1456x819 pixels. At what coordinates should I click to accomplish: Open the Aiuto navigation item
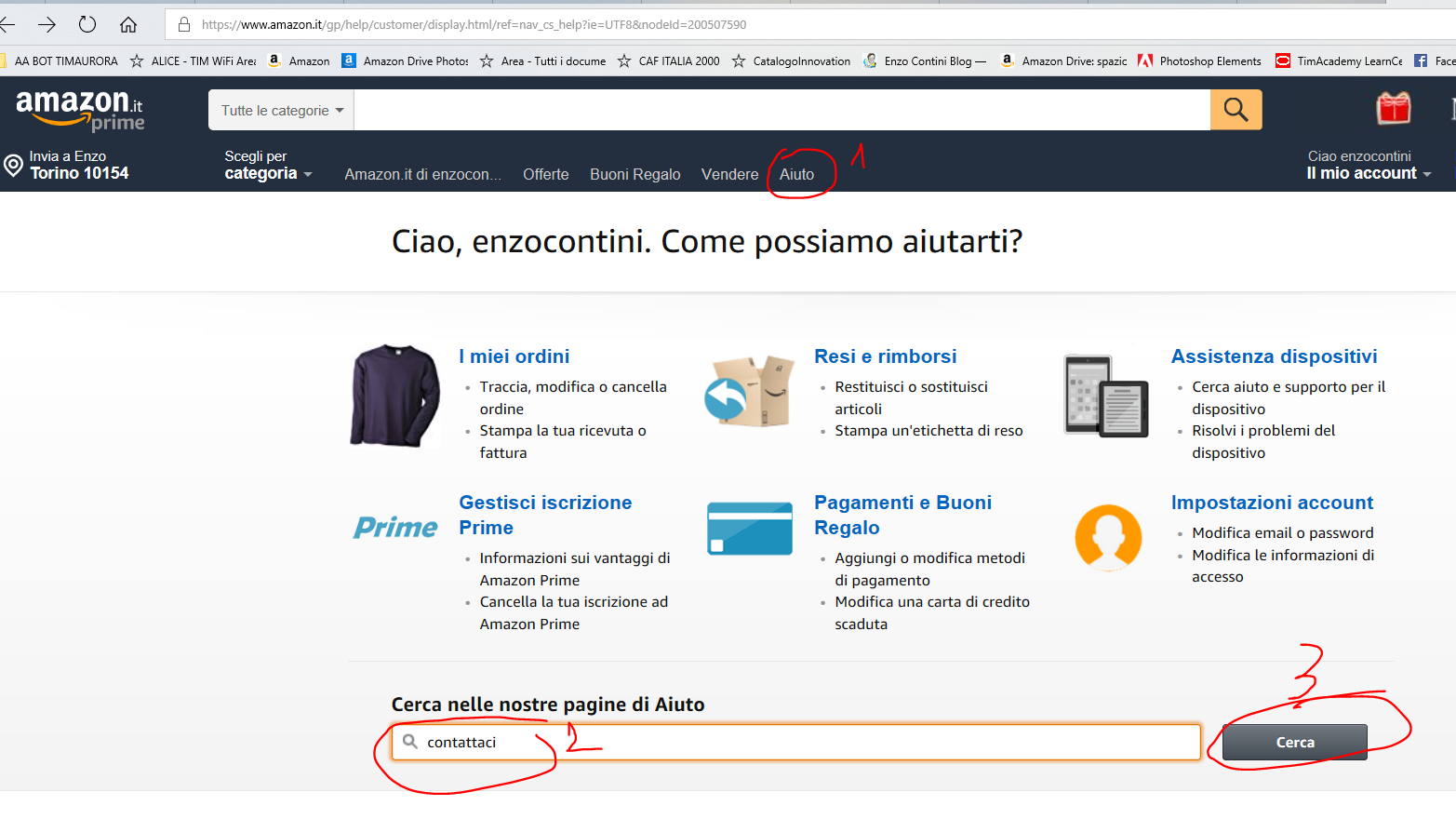[x=796, y=174]
